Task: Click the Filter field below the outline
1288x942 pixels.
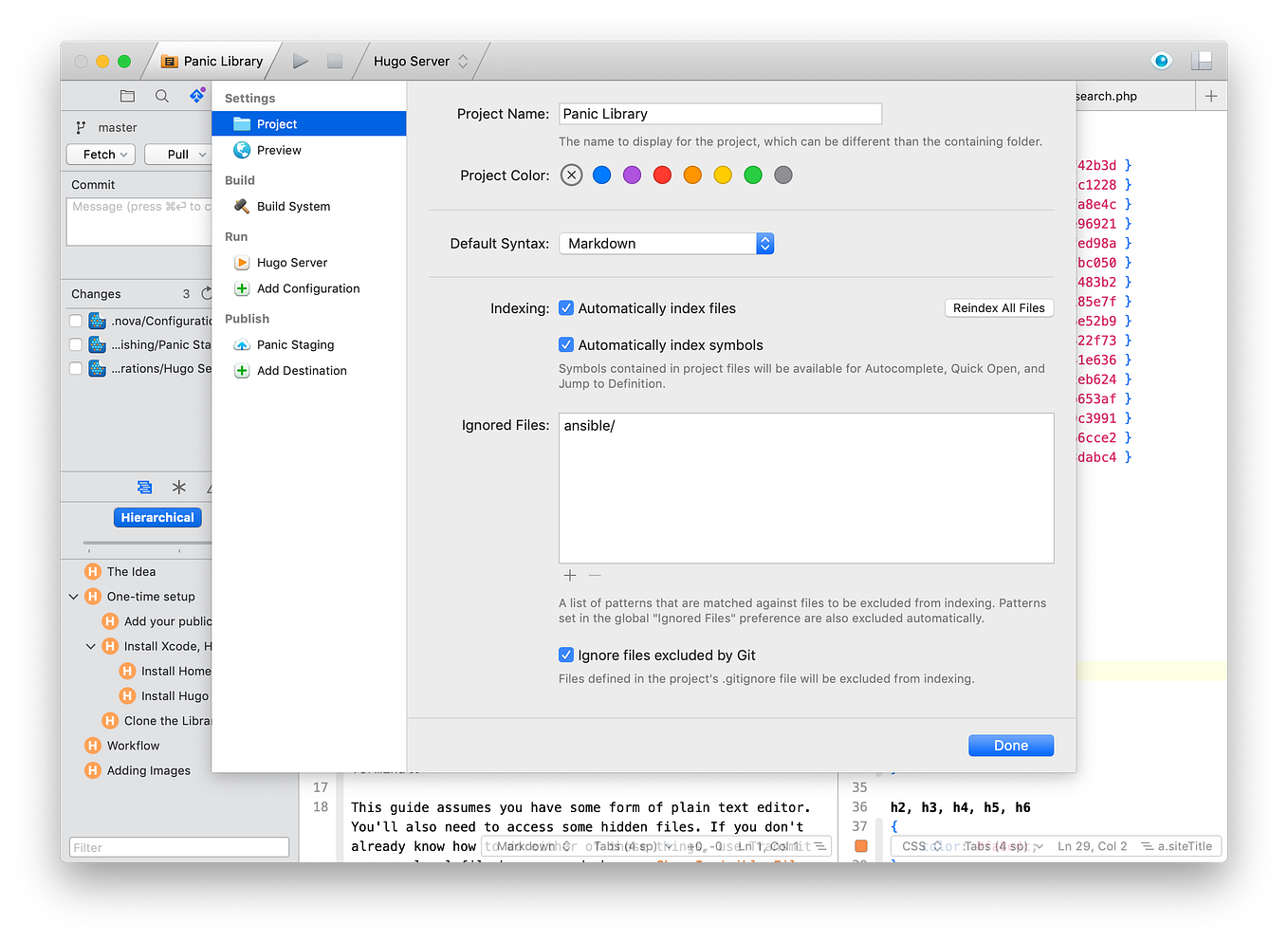Action: (x=178, y=846)
